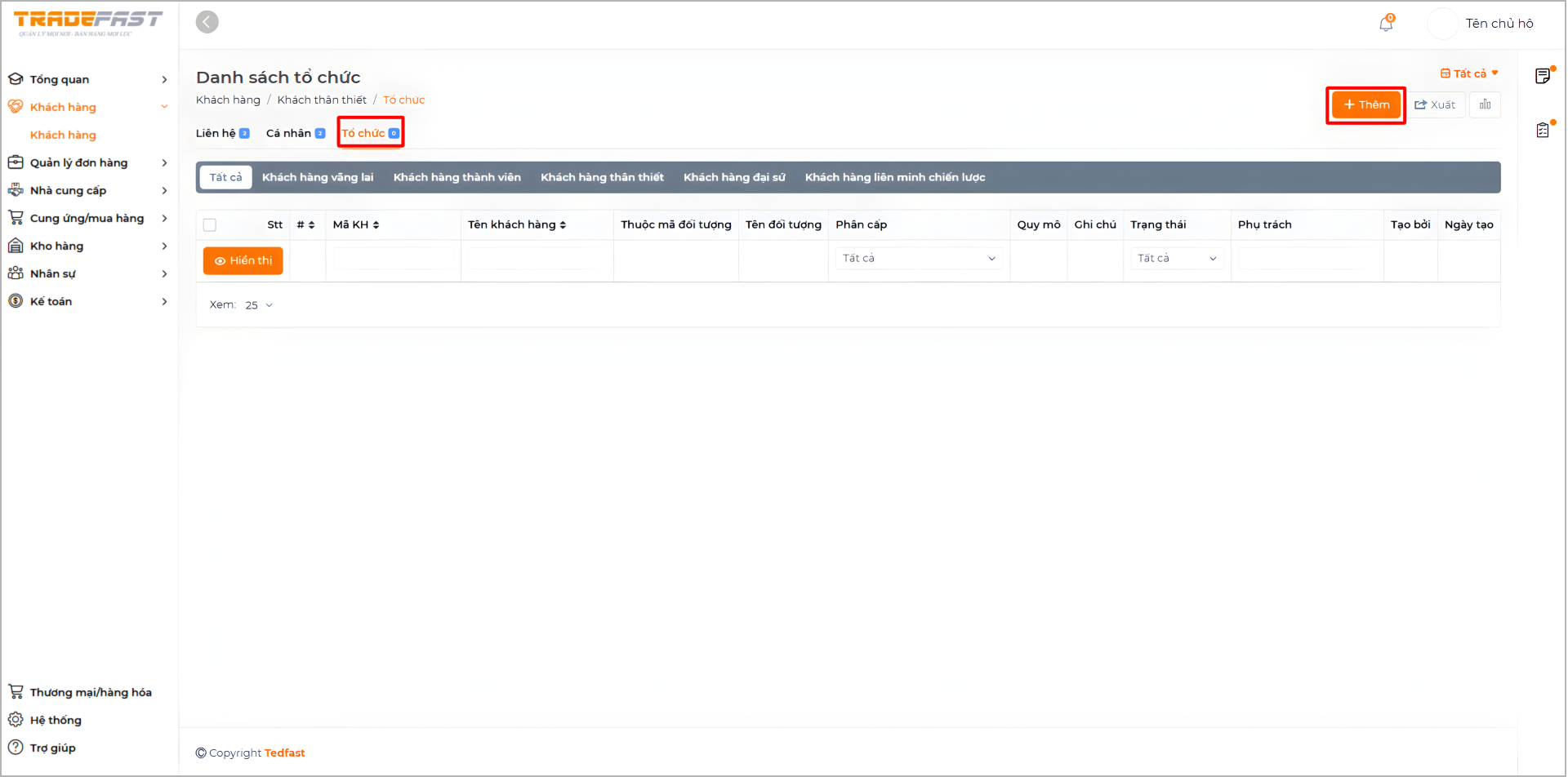The width and height of the screenshot is (1568, 777).
Task: Open the chart statistics icon button
Action: coord(1485,104)
